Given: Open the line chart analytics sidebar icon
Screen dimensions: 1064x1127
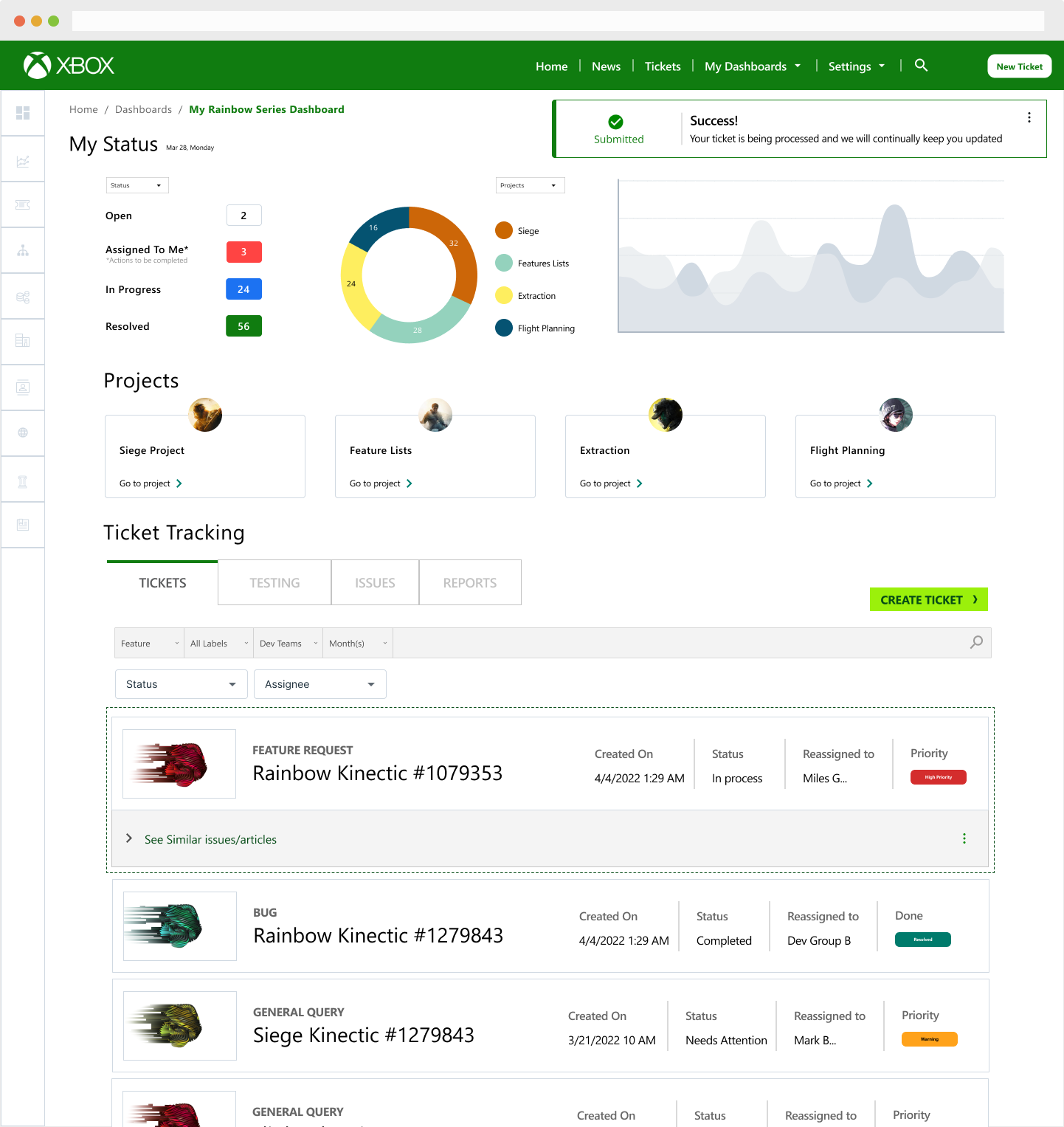Looking at the screenshot, I should [x=23, y=160].
